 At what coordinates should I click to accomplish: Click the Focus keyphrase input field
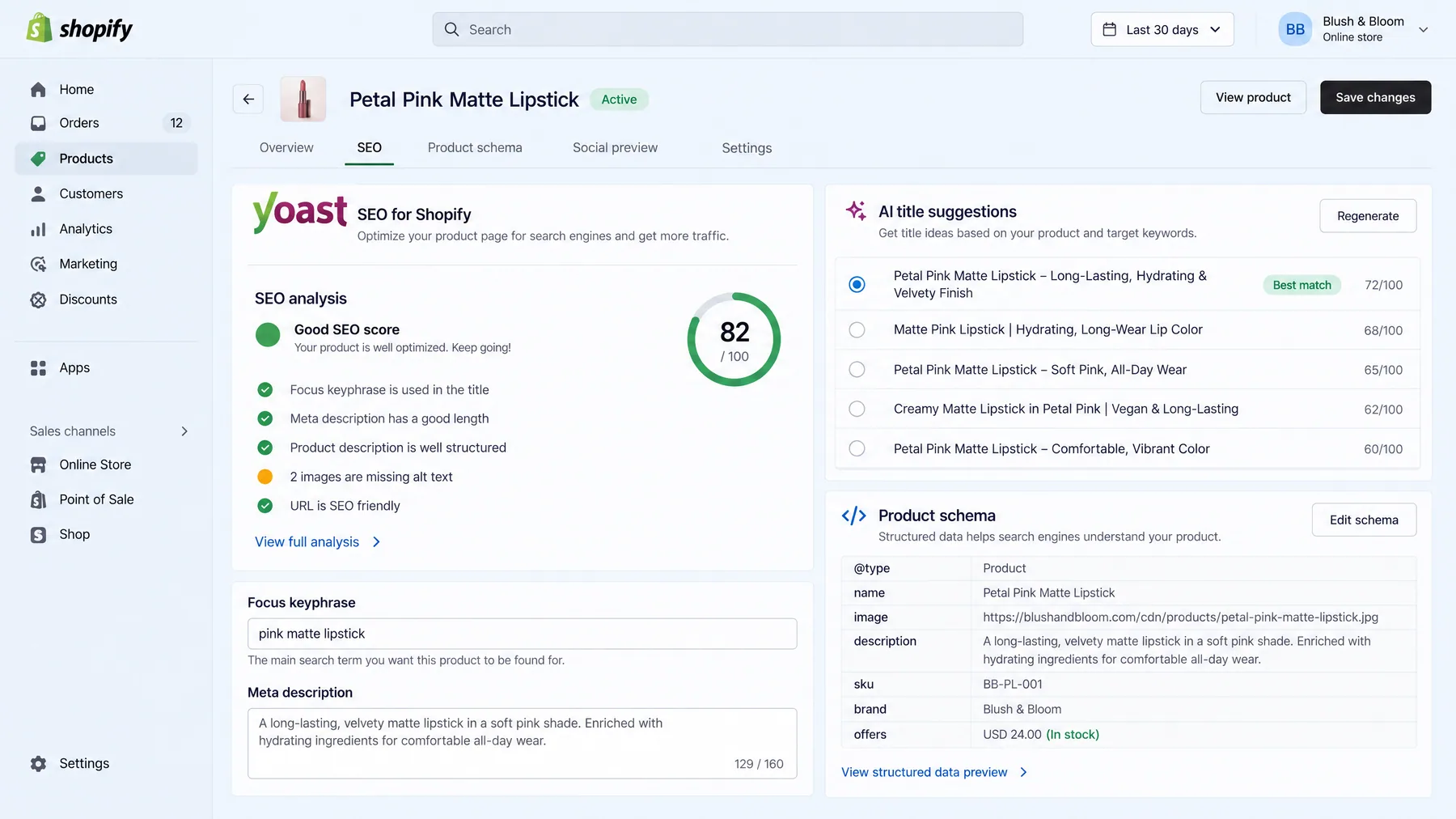(522, 634)
